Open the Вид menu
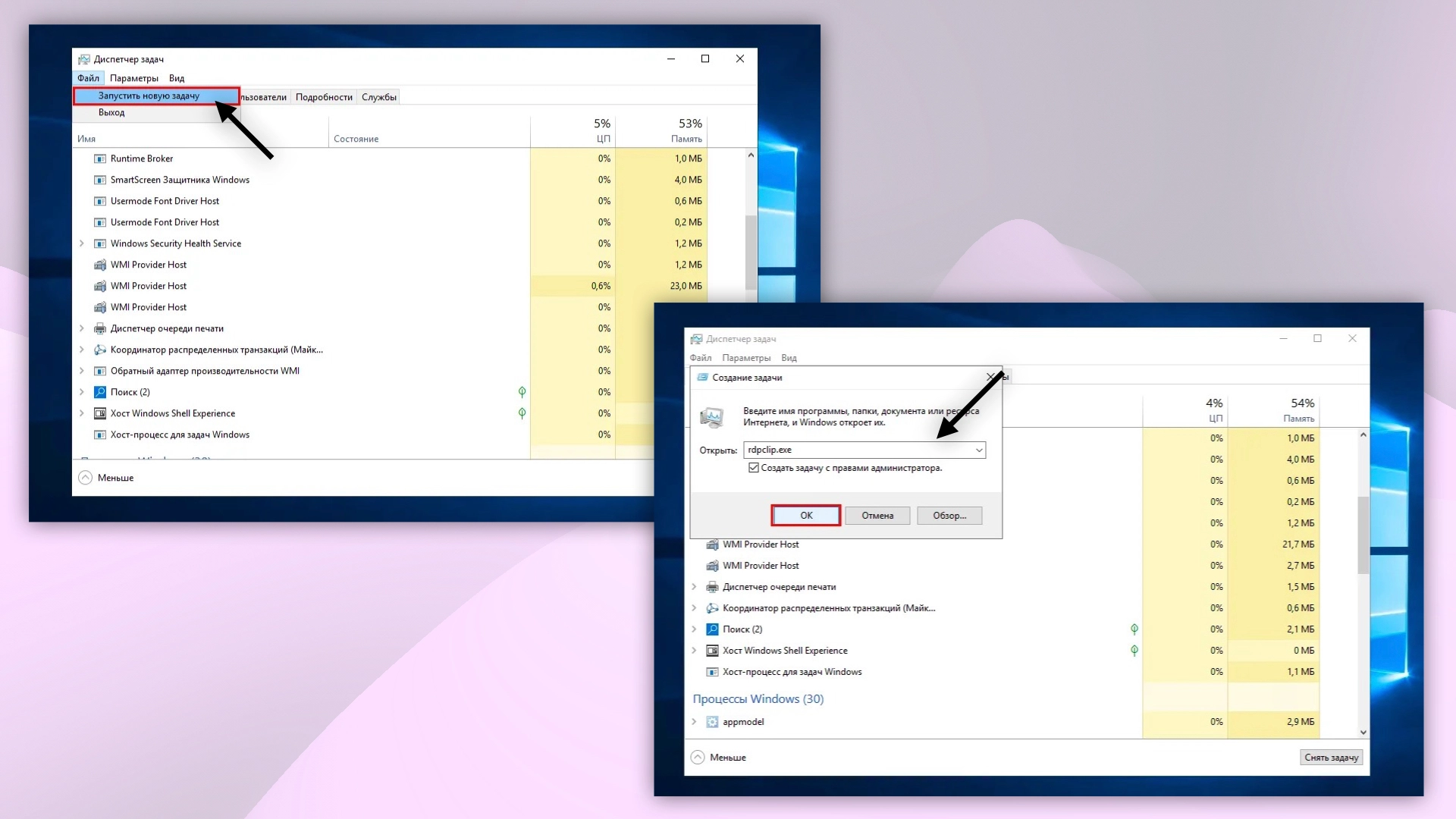 click(x=177, y=78)
